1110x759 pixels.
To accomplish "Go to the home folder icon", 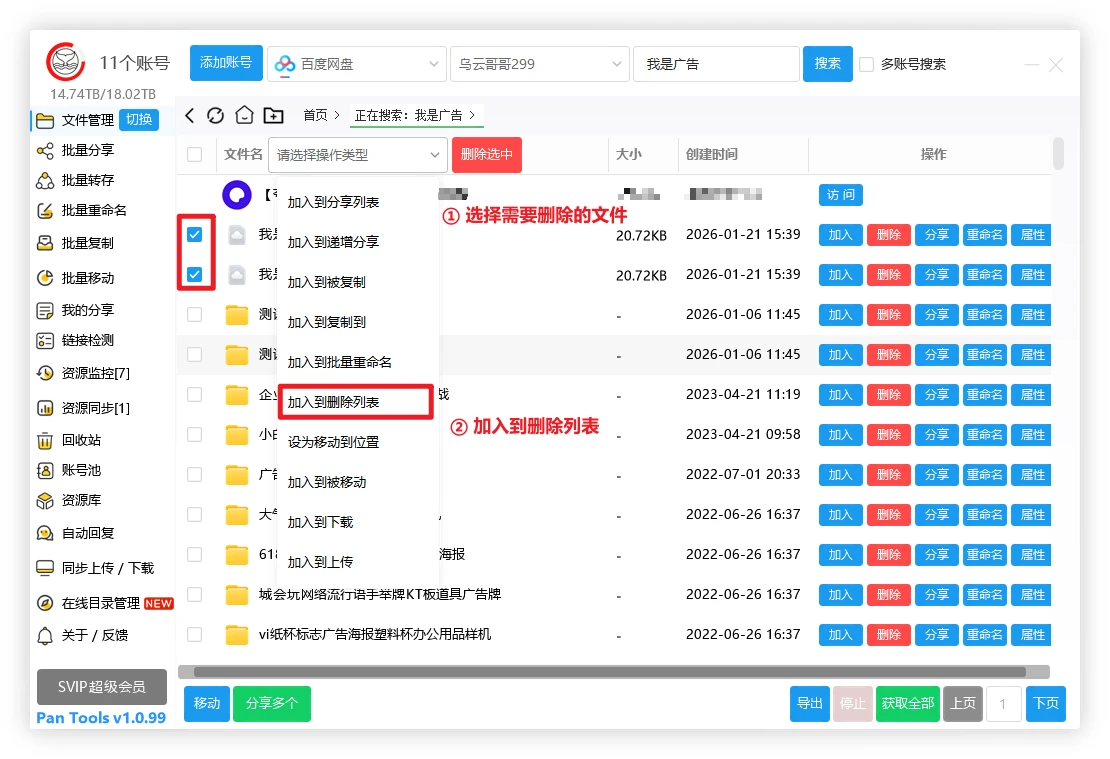I will [244, 115].
